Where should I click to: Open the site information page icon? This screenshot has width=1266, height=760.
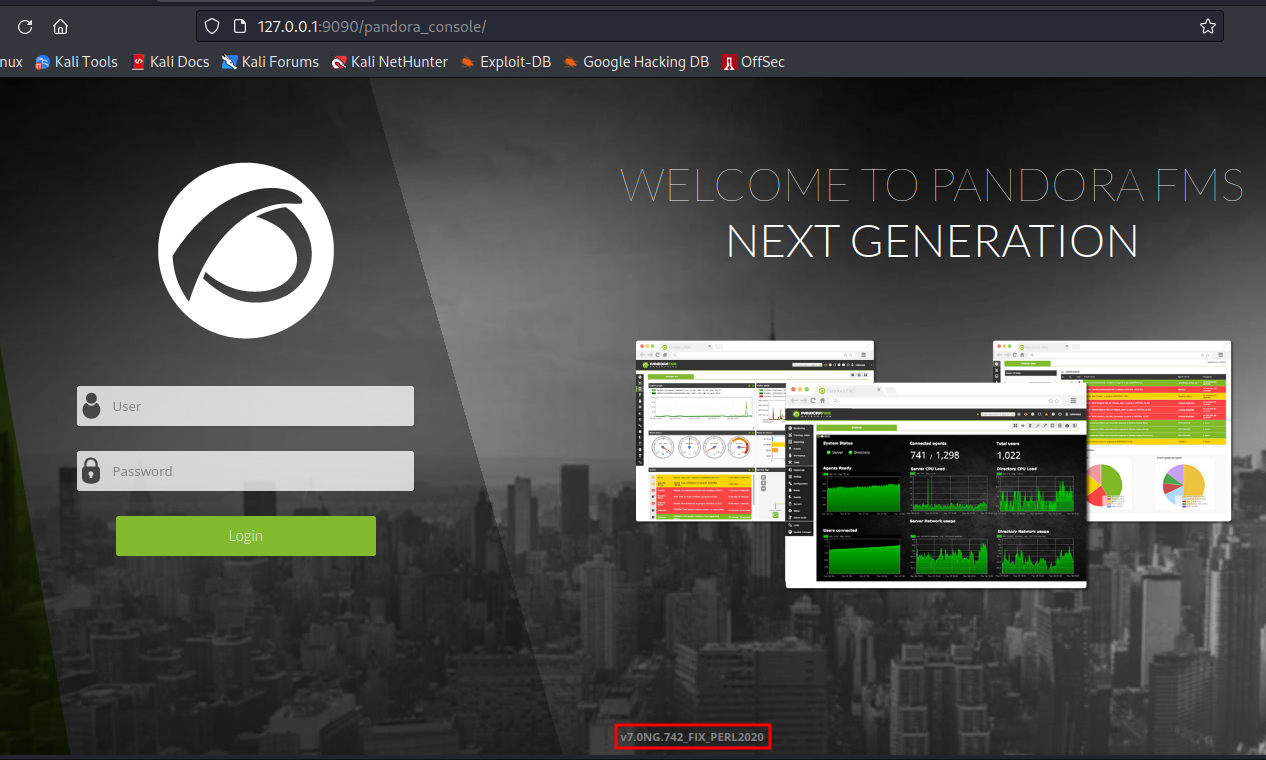tap(239, 26)
